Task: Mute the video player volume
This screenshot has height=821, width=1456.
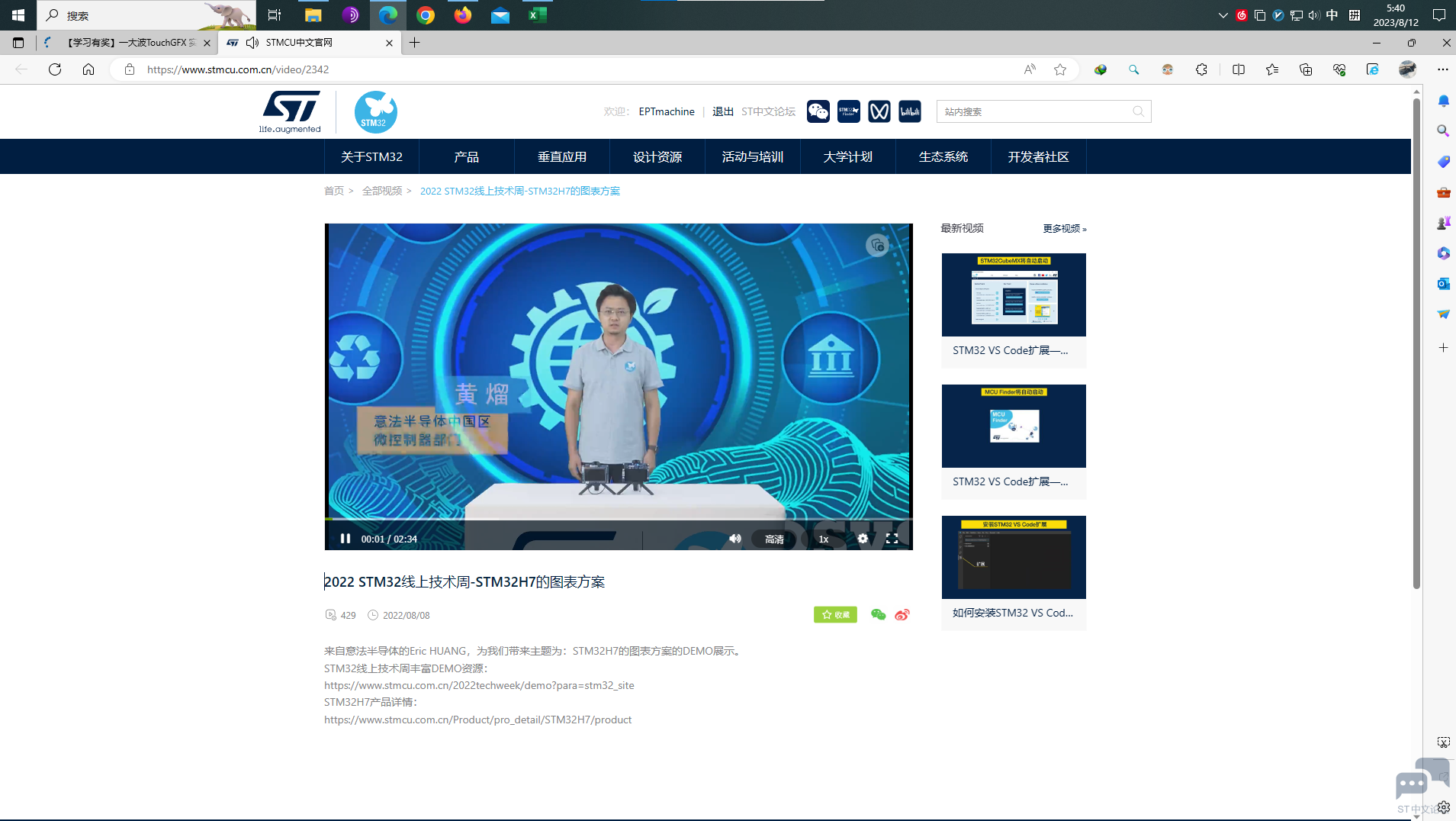Action: (x=735, y=539)
